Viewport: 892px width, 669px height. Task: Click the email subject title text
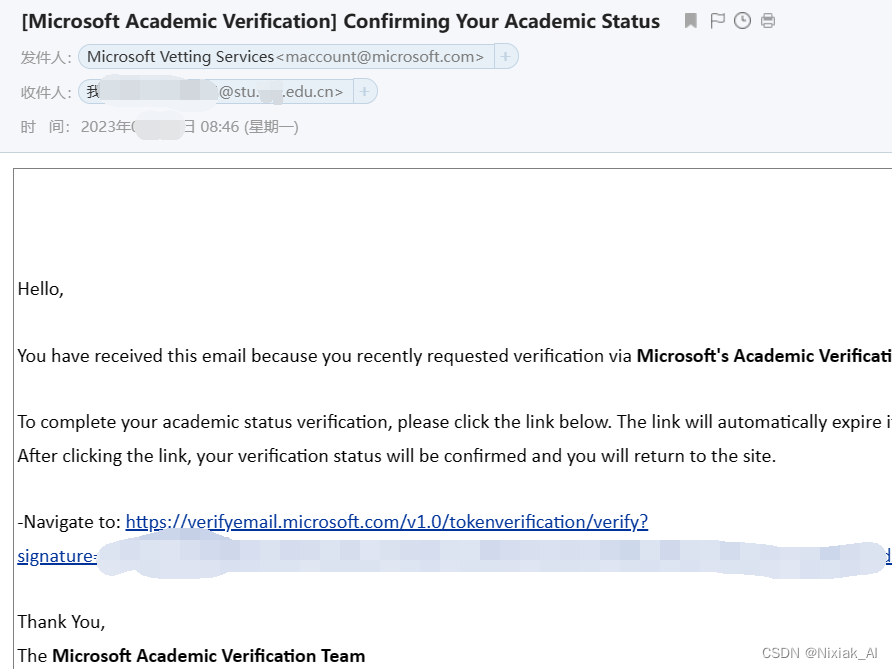(x=340, y=21)
